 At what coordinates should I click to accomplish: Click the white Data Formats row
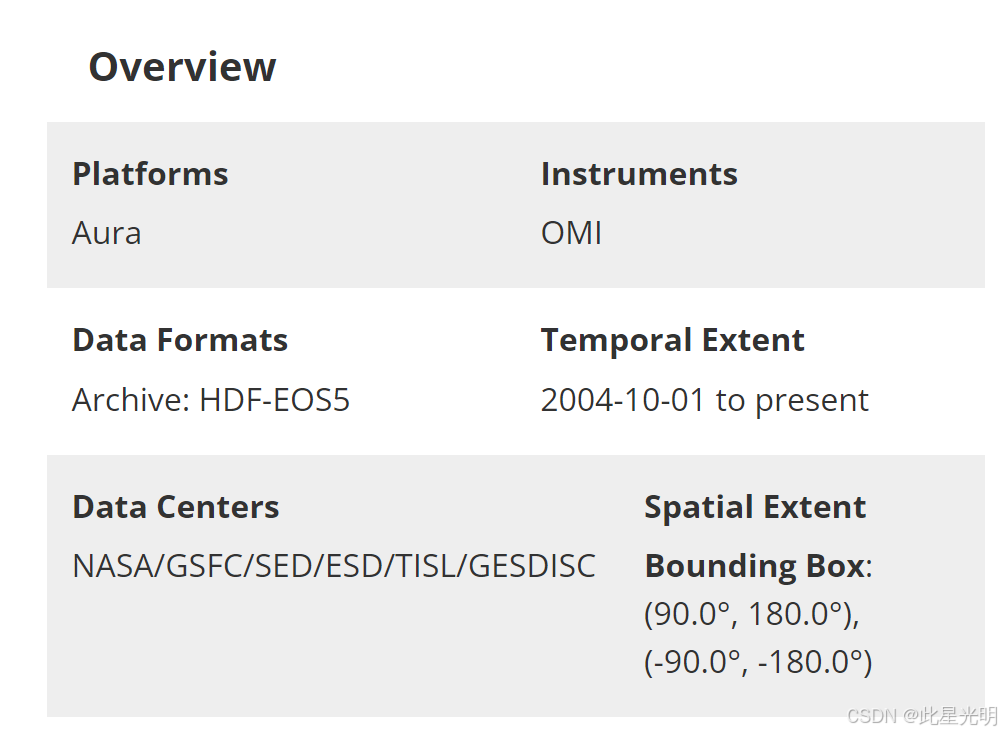516,371
